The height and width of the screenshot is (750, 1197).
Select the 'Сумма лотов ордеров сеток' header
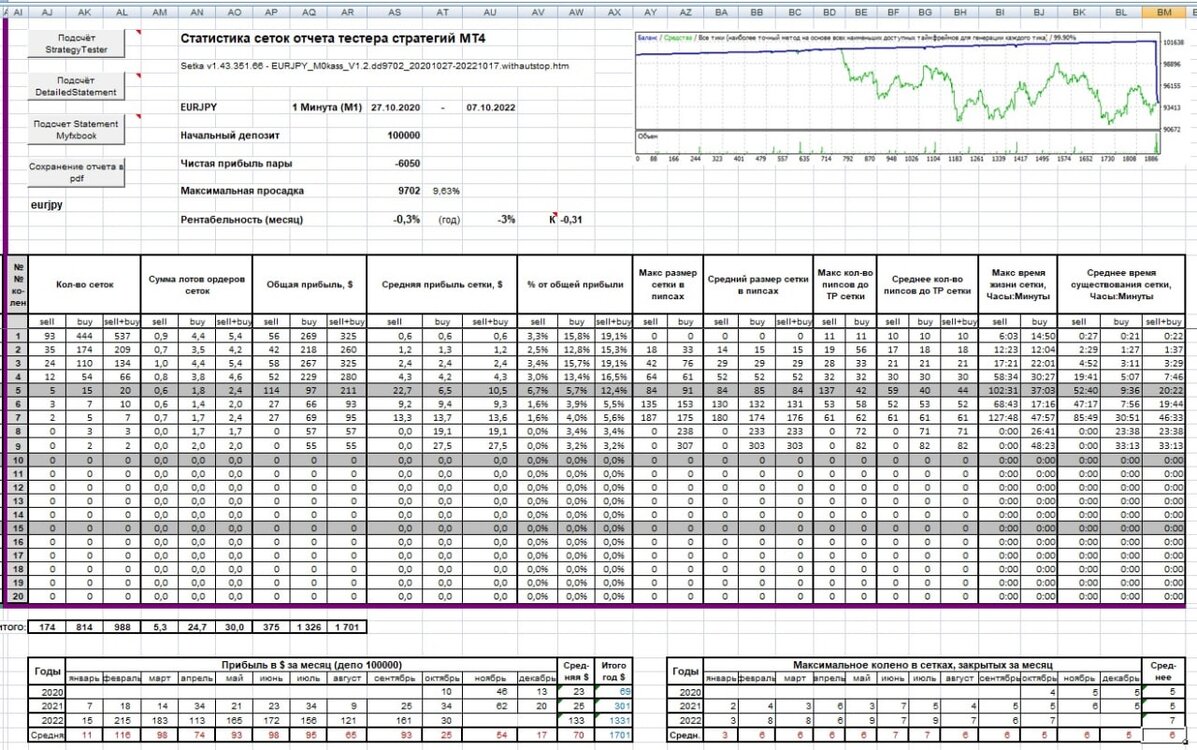[197, 284]
